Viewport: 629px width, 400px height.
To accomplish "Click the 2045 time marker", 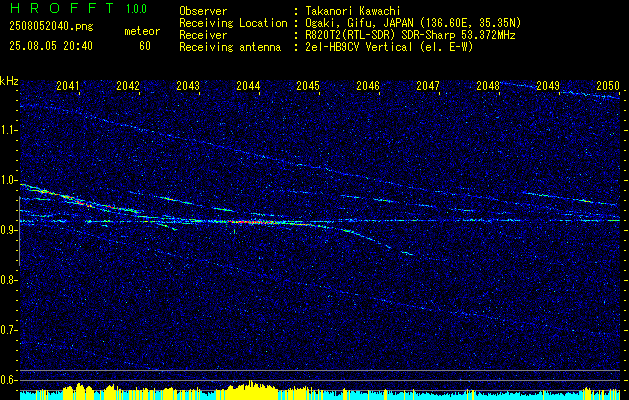I will [308, 85].
